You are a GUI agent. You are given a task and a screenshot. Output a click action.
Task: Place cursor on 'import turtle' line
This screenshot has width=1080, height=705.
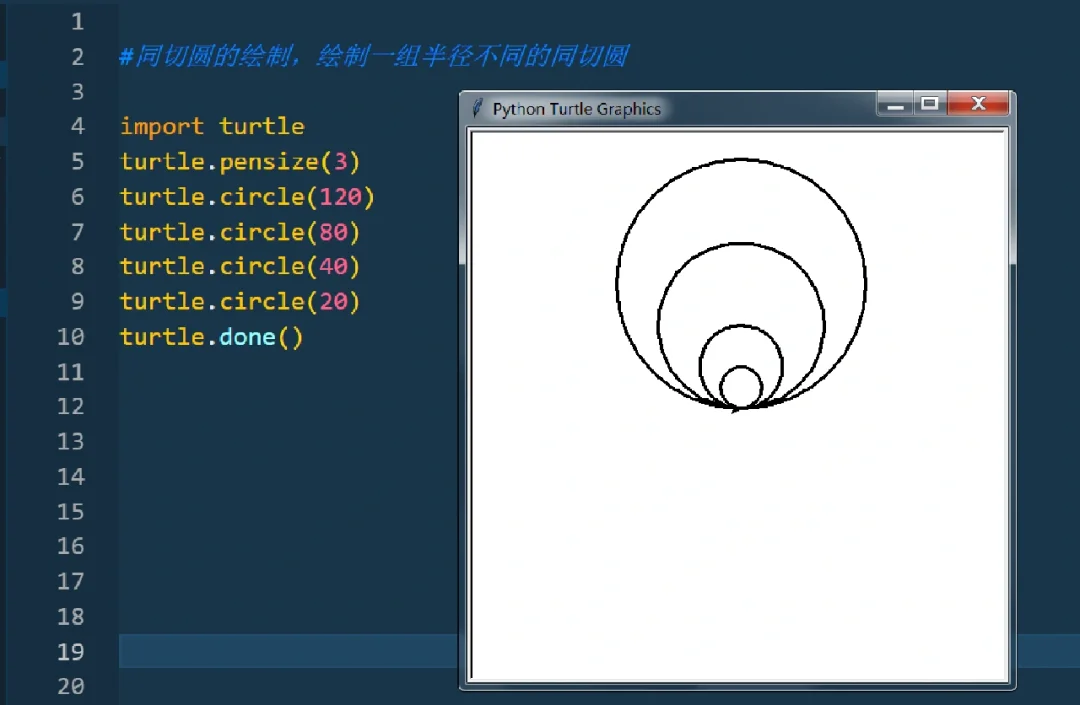212,126
